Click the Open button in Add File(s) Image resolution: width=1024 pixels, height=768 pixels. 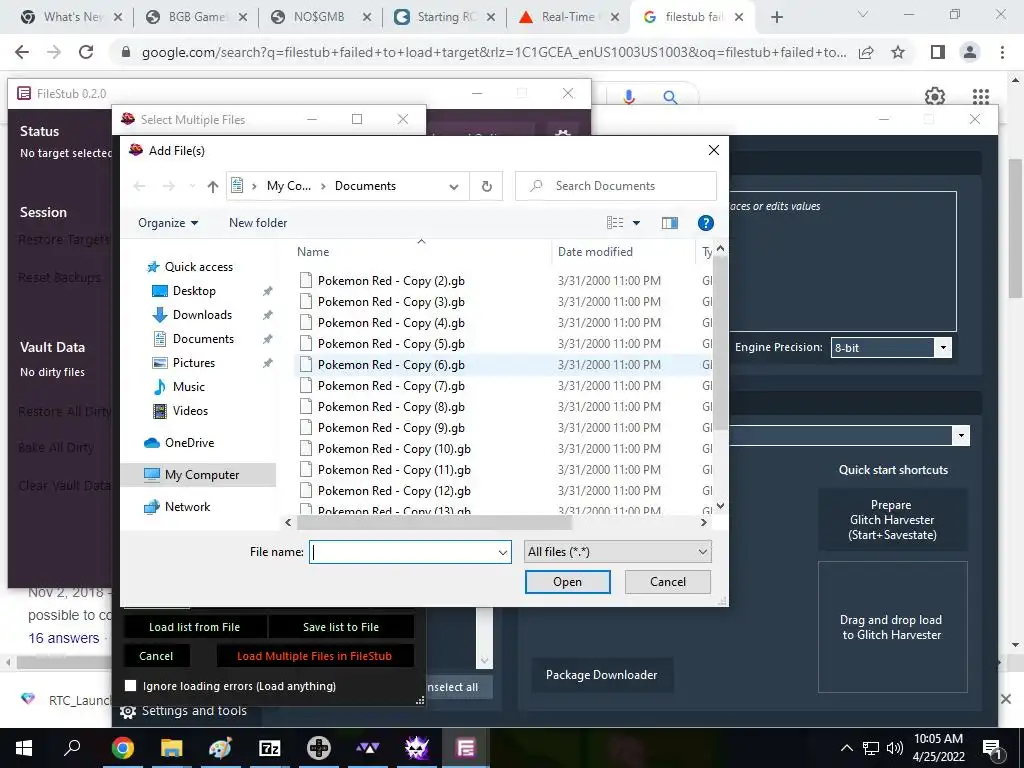[x=568, y=582]
